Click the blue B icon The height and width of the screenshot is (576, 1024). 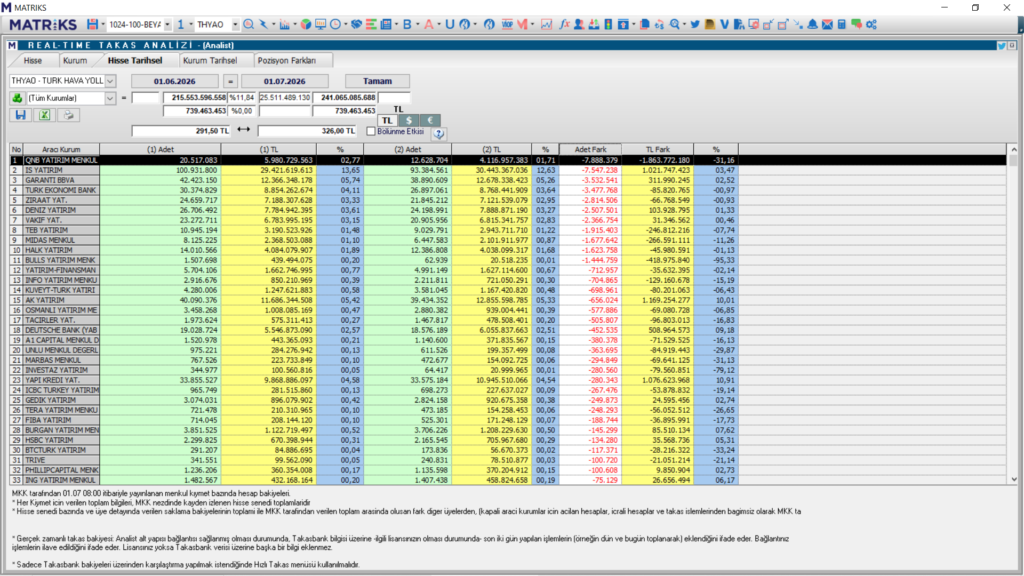[407, 24]
